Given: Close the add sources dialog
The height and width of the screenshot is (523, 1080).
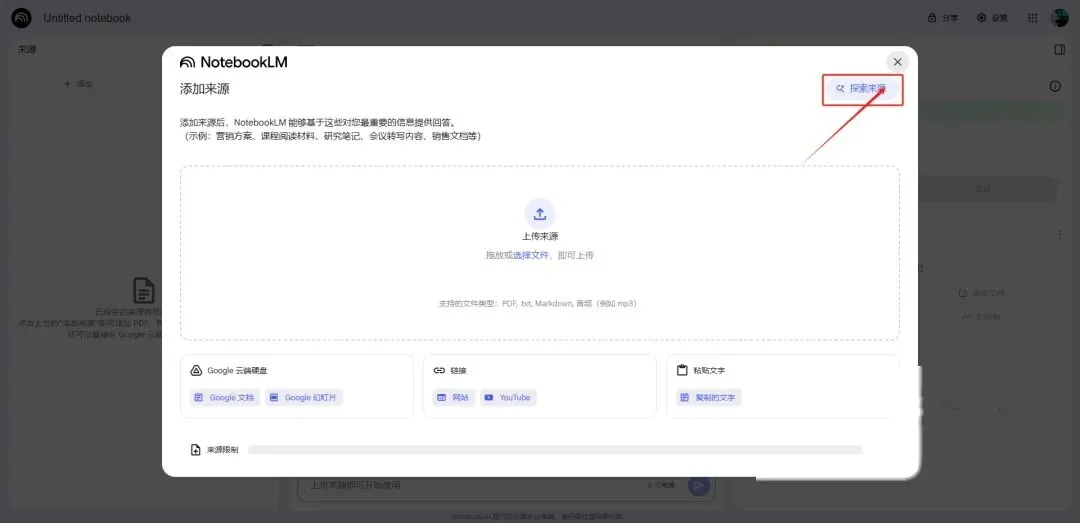Looking at the screenshot, I should (897, 62).
